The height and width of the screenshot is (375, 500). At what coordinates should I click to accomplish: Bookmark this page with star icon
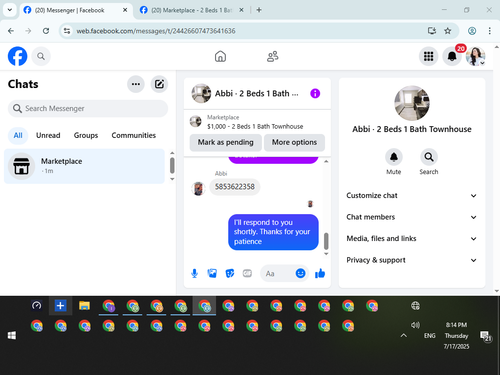(x=447, y=31)
